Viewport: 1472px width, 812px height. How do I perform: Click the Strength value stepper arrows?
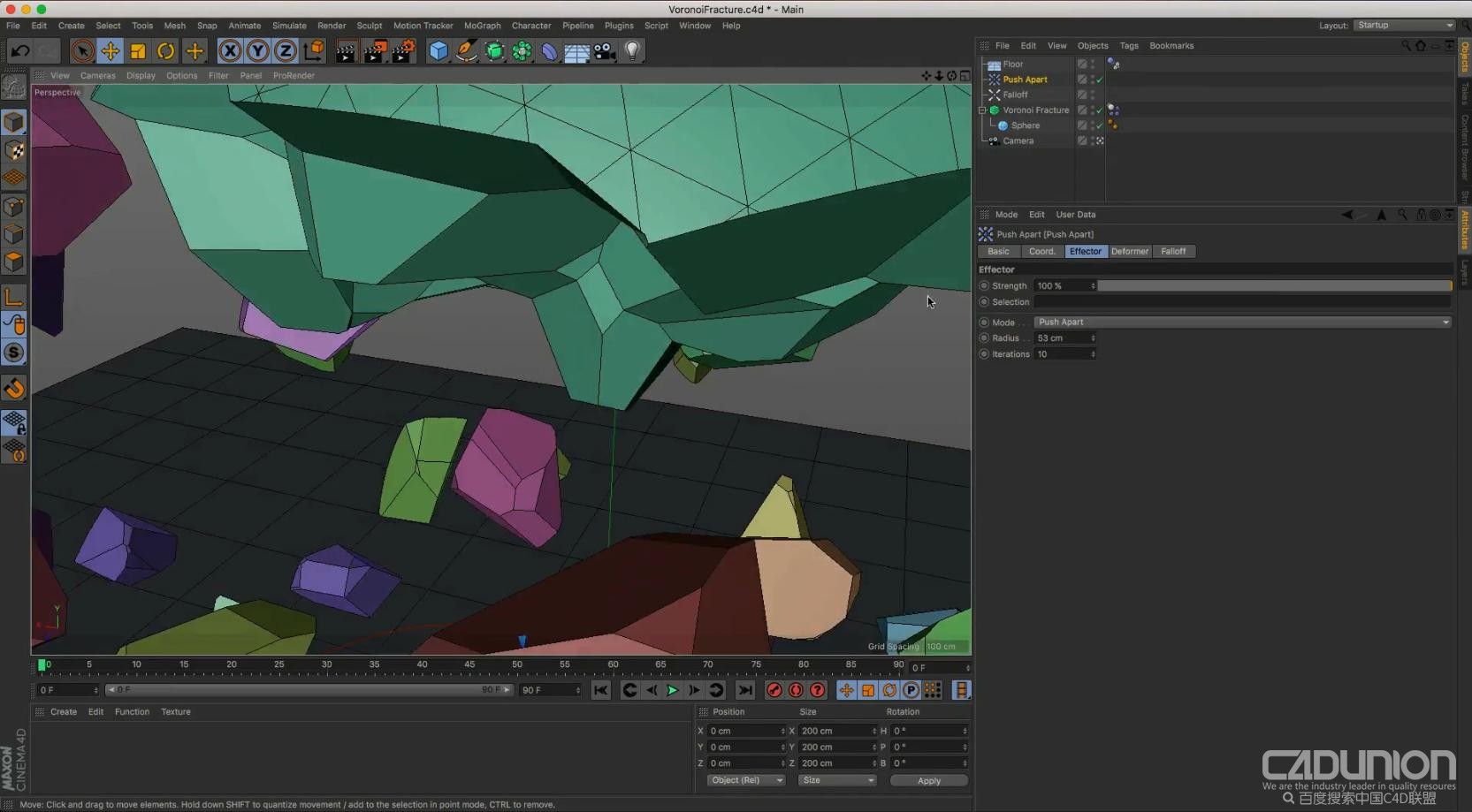[1093, 286]
